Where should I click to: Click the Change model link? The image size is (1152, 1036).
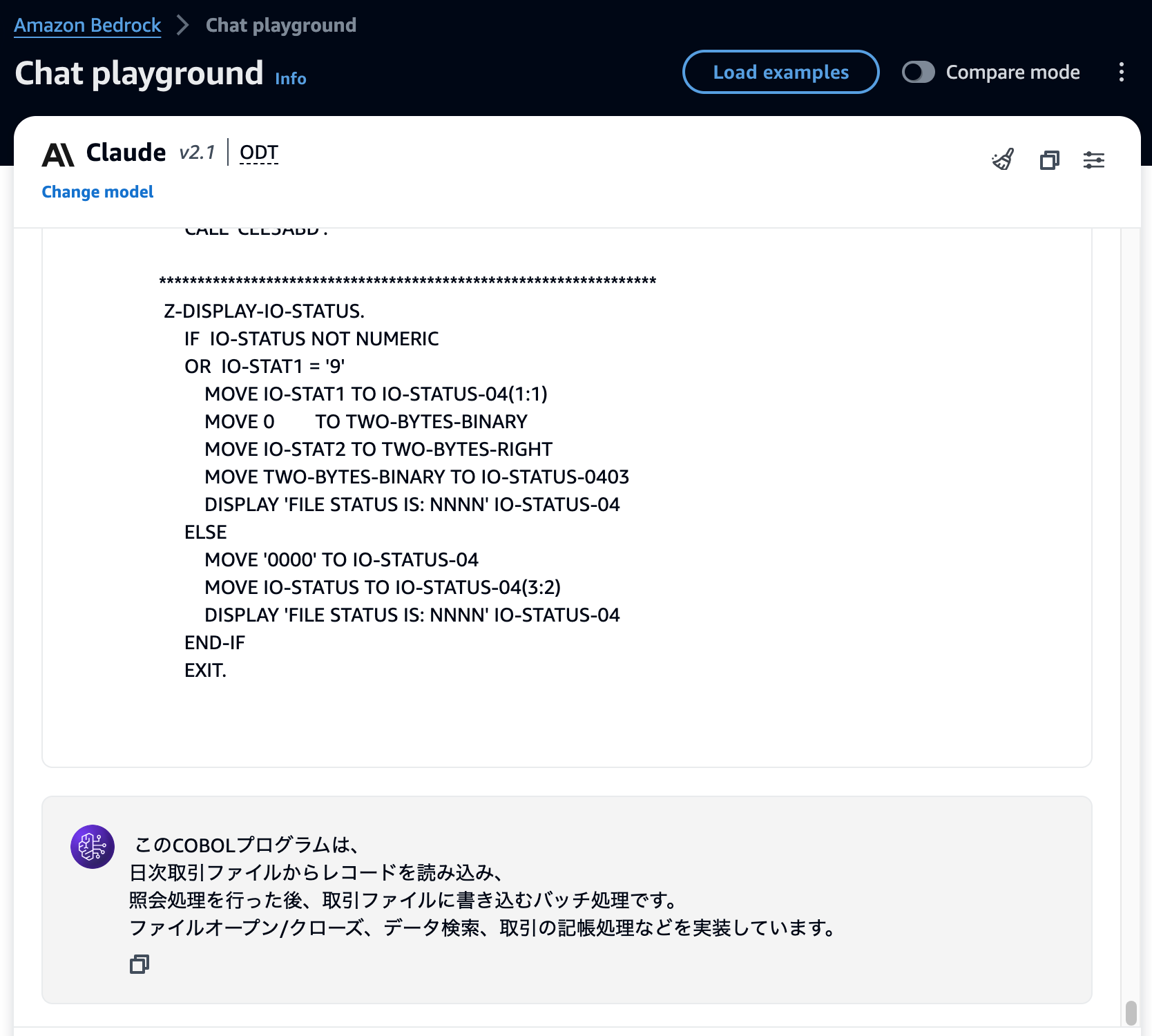click(x=97, y=191)
